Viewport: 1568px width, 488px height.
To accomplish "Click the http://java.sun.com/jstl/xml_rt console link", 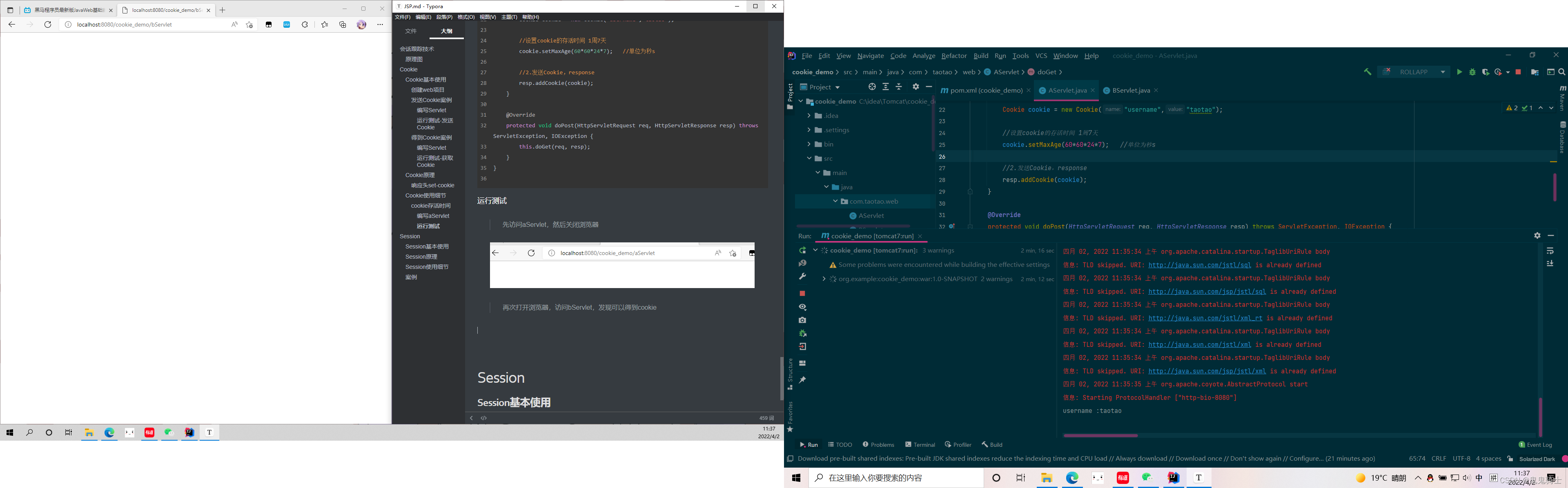I will pos(1205,318).
